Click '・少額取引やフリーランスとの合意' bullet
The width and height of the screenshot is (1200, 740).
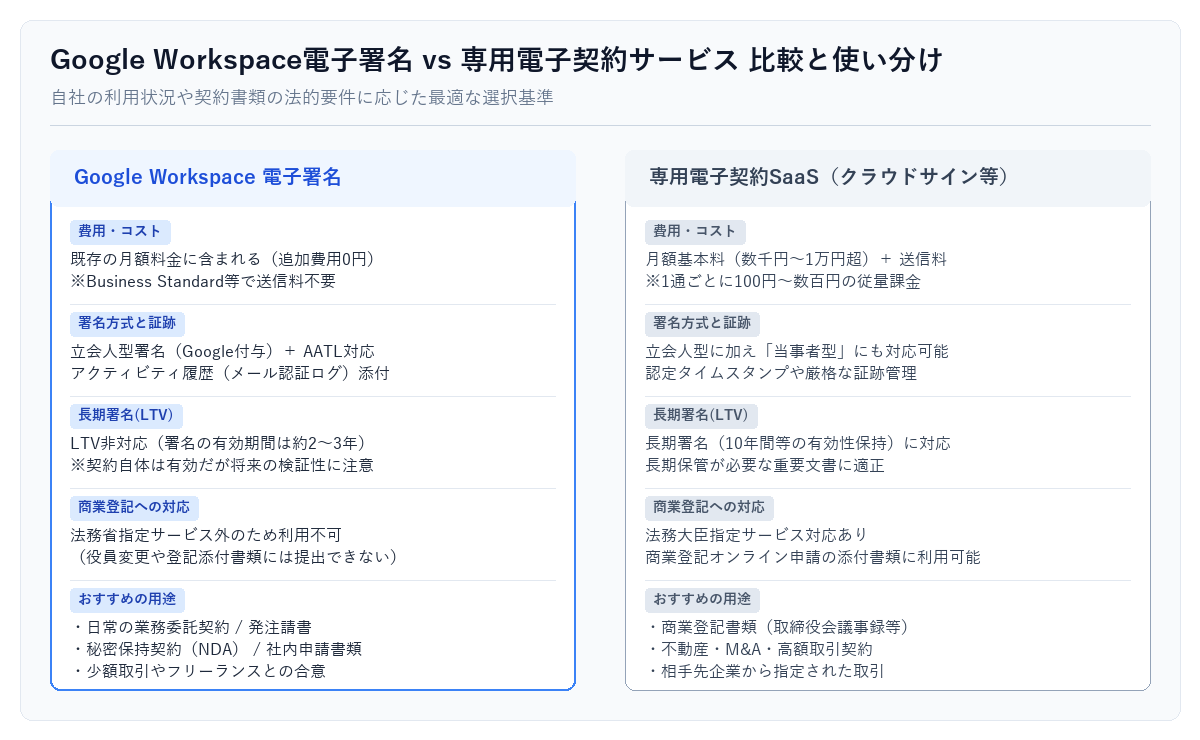198,671
